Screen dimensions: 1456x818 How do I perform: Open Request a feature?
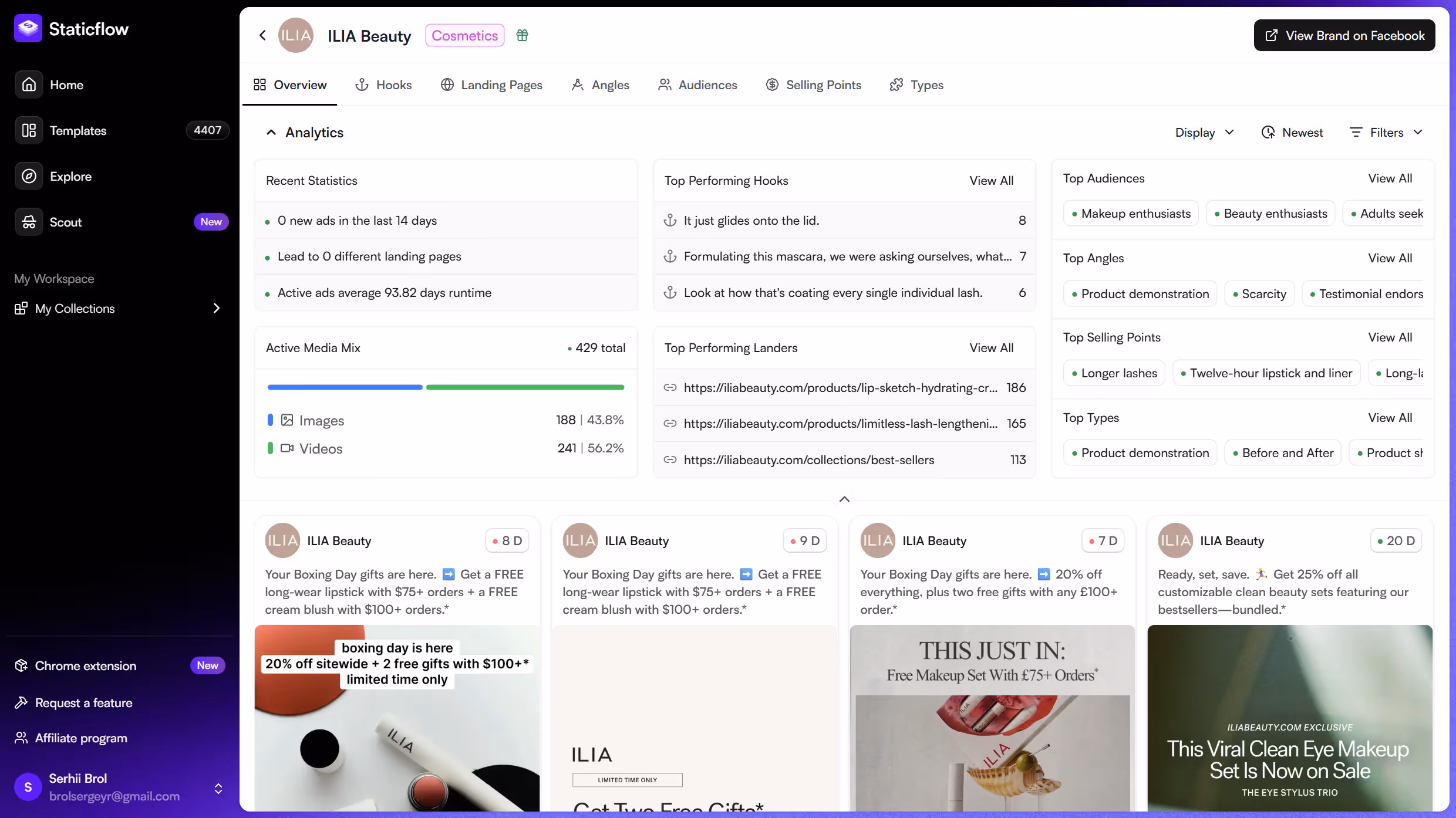pyautogui.click(x=83, y=702)
